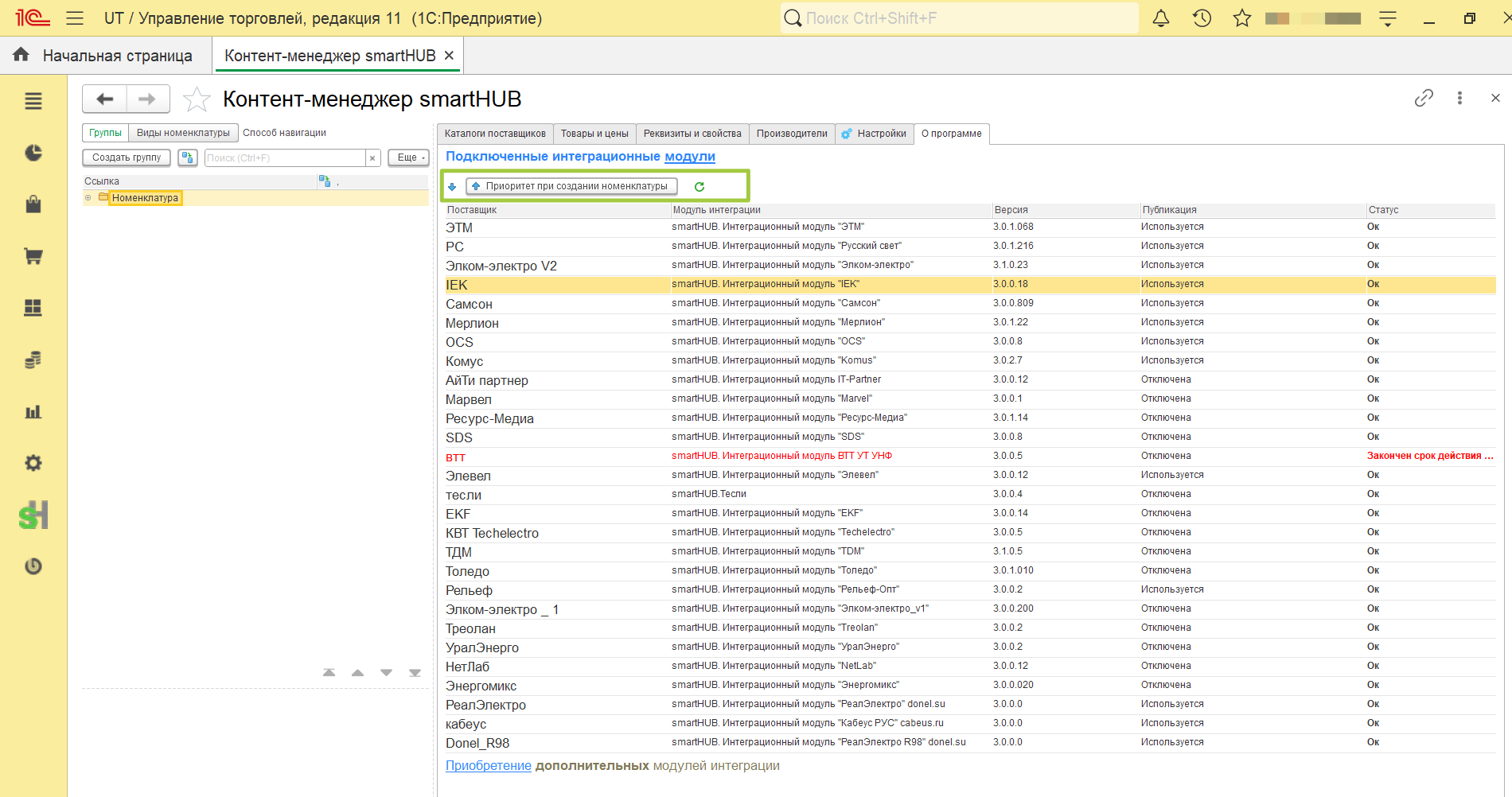Click the green refresh modules icon
Viewport: 1512px width, 797px height.
[x=699, y=187]
